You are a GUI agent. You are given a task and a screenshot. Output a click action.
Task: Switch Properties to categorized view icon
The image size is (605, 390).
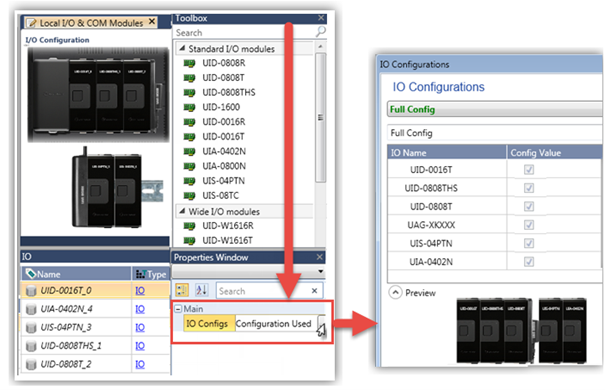[x=182, y=290]
